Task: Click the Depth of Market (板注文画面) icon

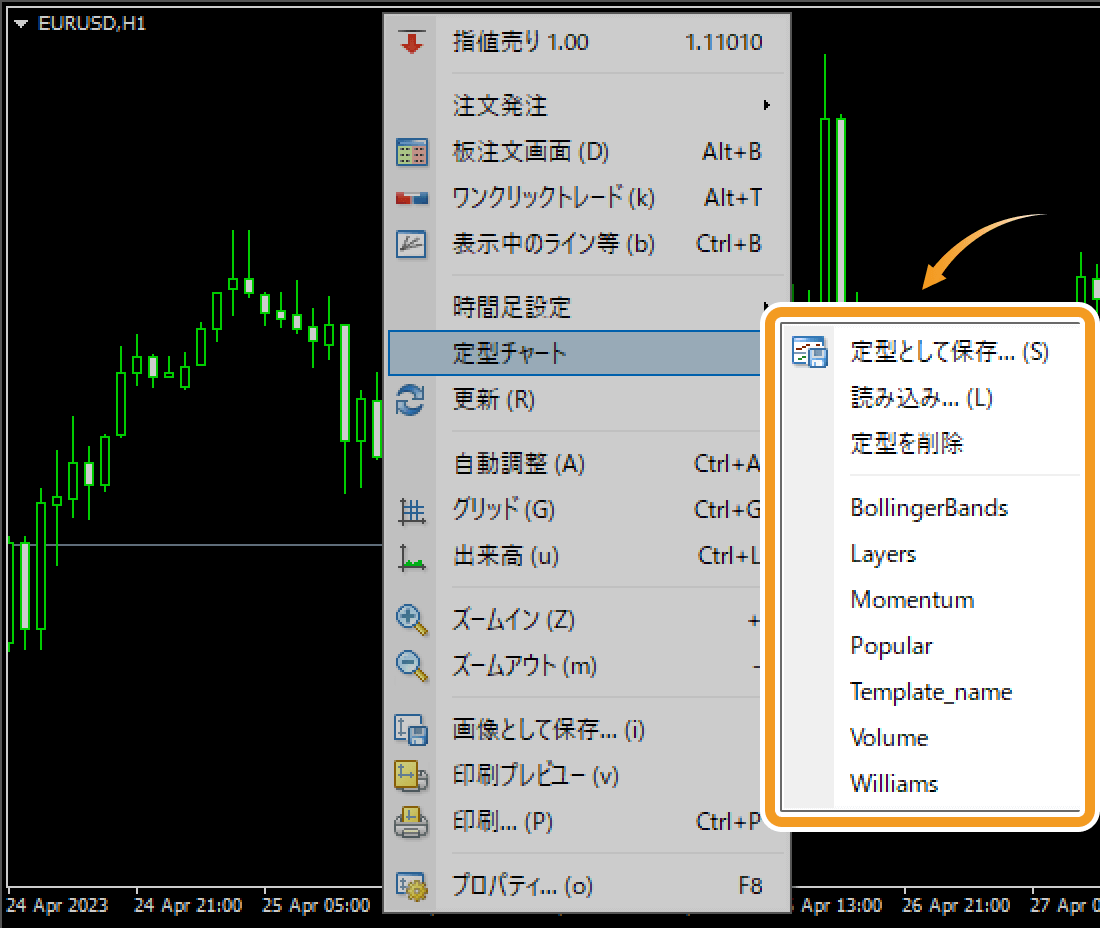Action: pos(412,152)
